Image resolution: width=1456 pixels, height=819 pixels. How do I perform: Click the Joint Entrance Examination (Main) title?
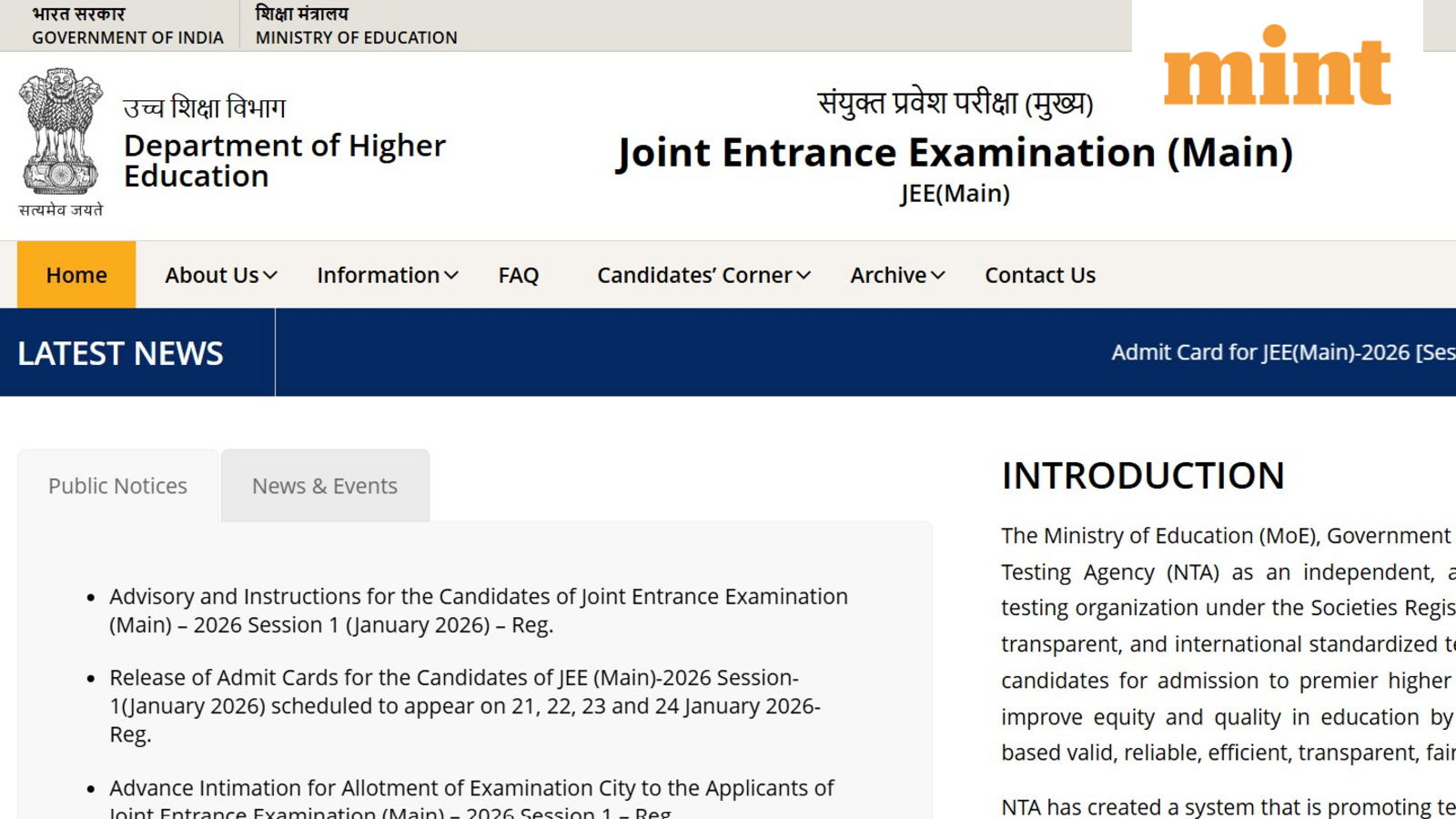click(955, 152)
